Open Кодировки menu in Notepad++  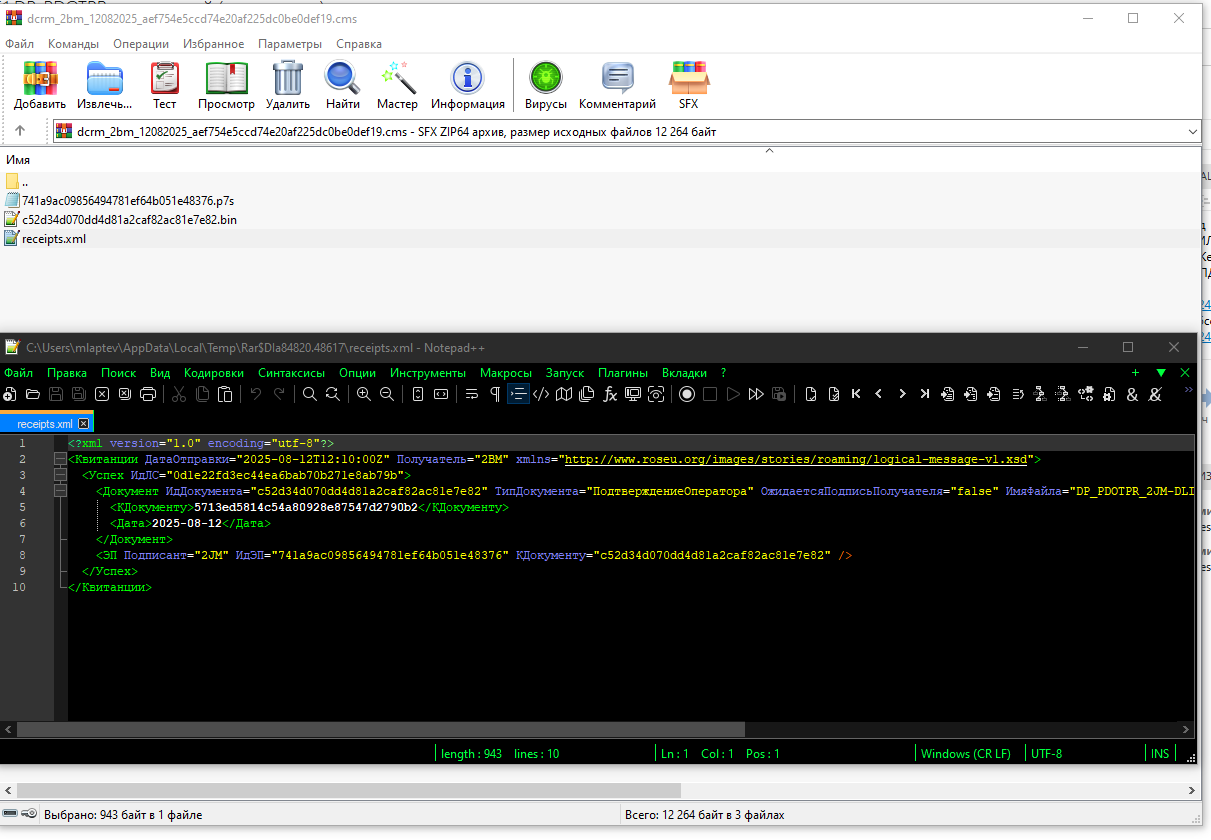214,373
